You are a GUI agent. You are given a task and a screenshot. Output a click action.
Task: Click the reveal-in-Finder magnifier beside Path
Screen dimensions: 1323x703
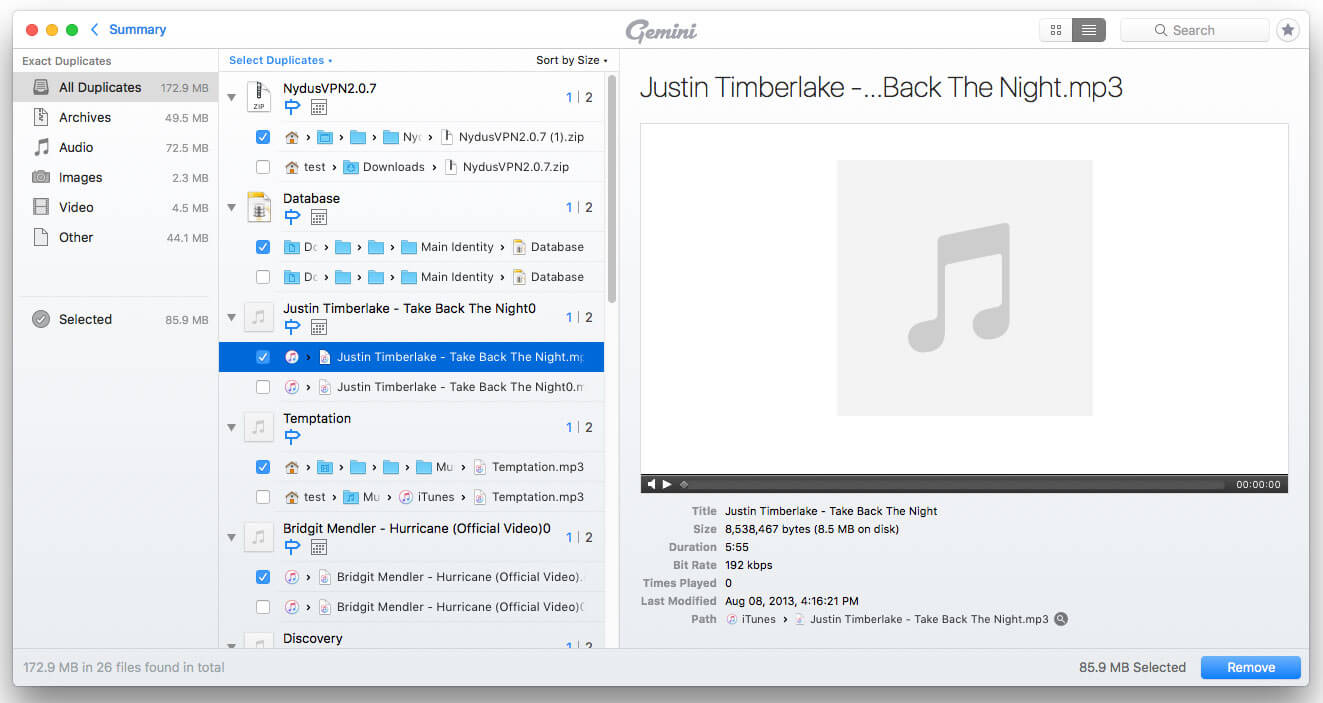point(1061,619)
